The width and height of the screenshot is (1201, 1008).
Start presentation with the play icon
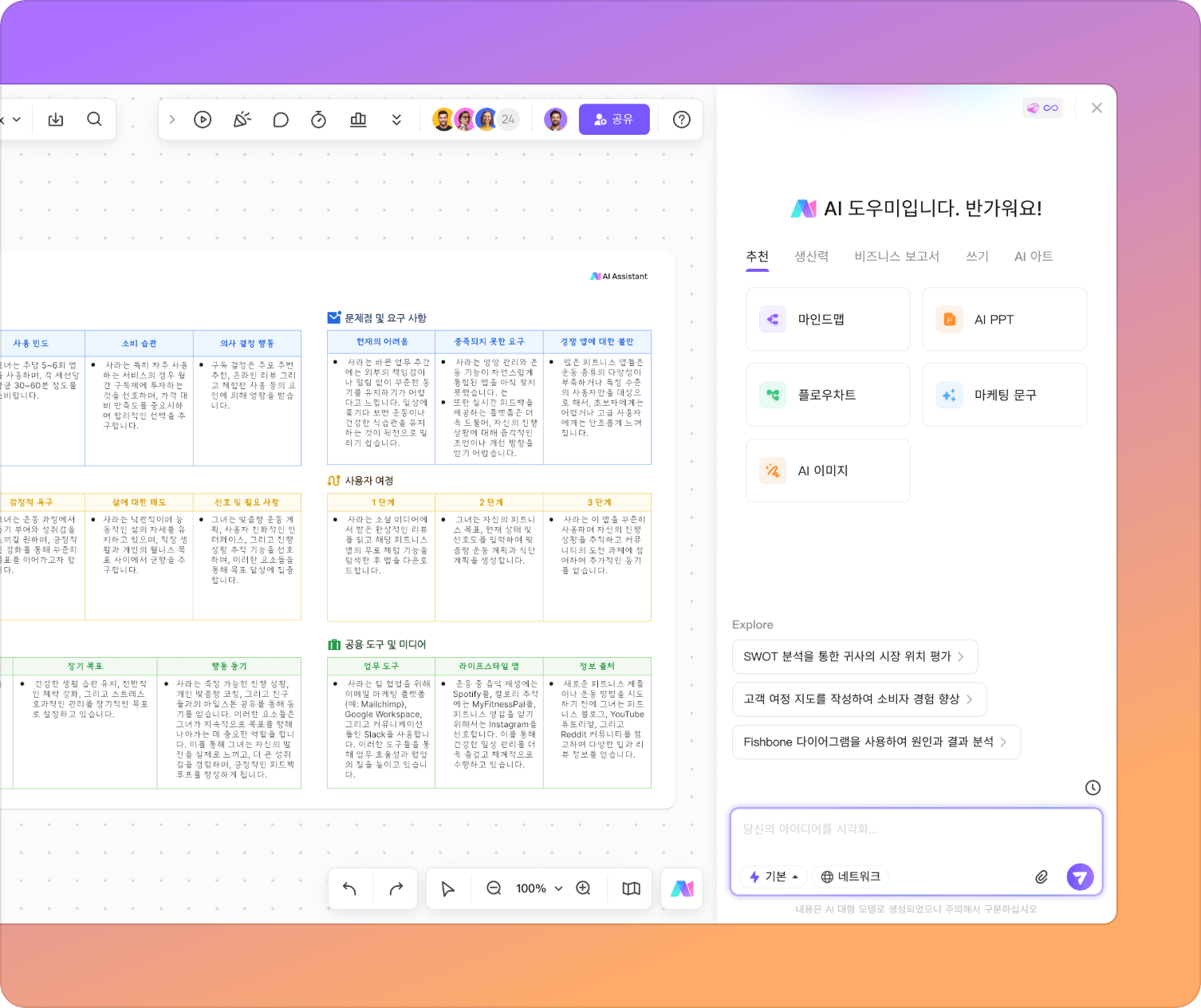(203, 120)
